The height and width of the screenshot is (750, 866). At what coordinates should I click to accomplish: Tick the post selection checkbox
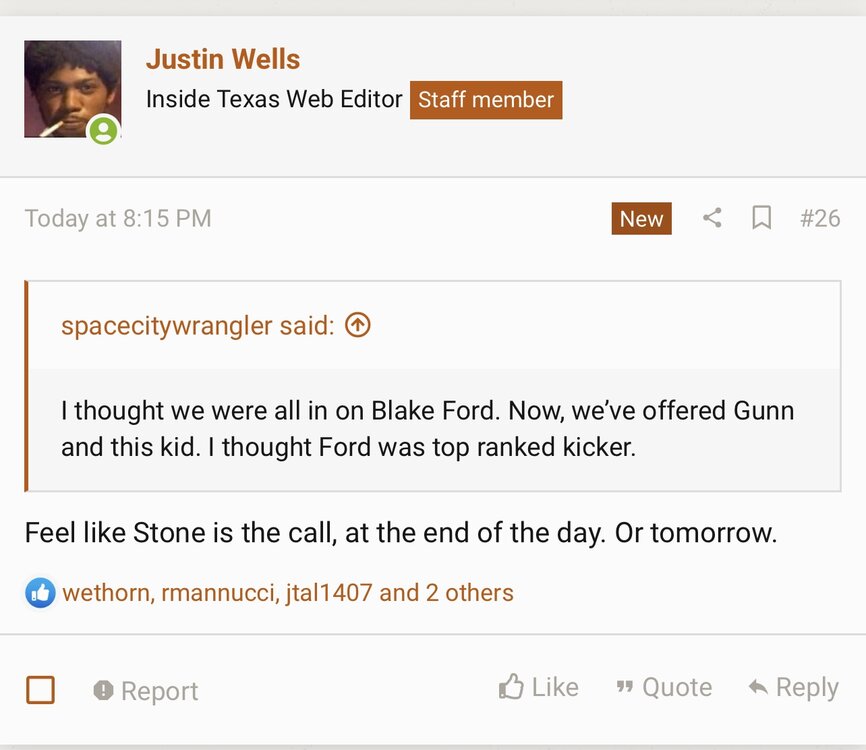[x=40, y=690]
